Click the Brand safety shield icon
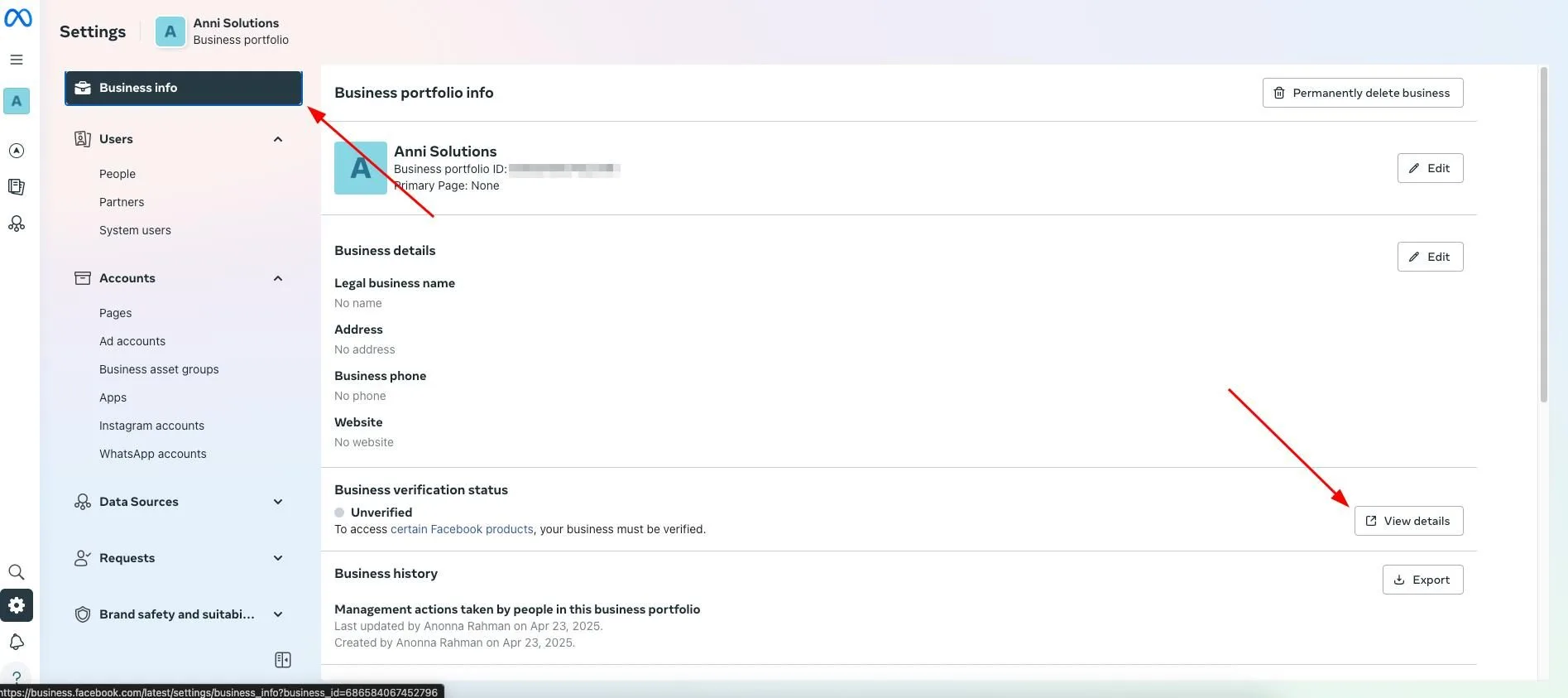1568x698 pixels. (83, 614)
